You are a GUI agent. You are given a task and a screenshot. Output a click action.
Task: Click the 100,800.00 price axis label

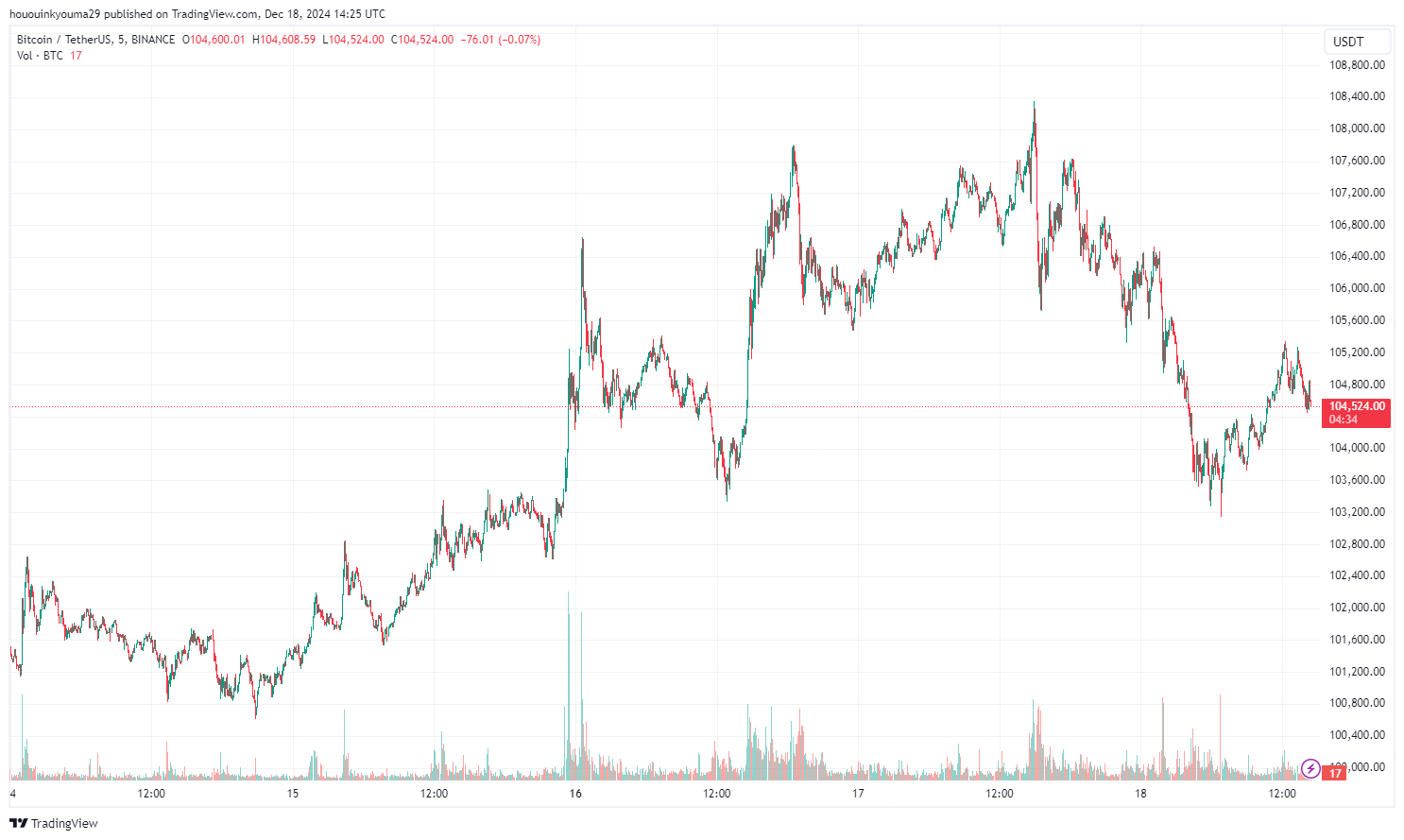[x=1357, y=703]
